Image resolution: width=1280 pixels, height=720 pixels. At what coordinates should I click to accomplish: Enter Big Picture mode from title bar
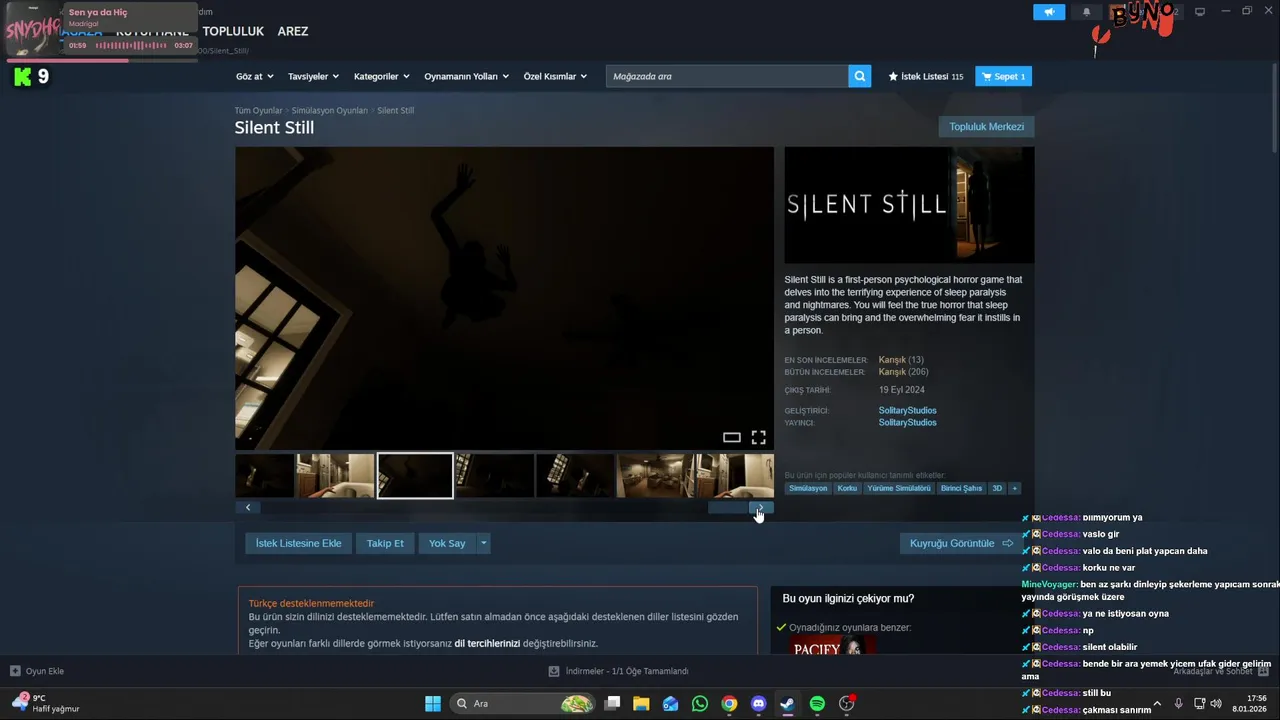click(x=1200, y=12)
